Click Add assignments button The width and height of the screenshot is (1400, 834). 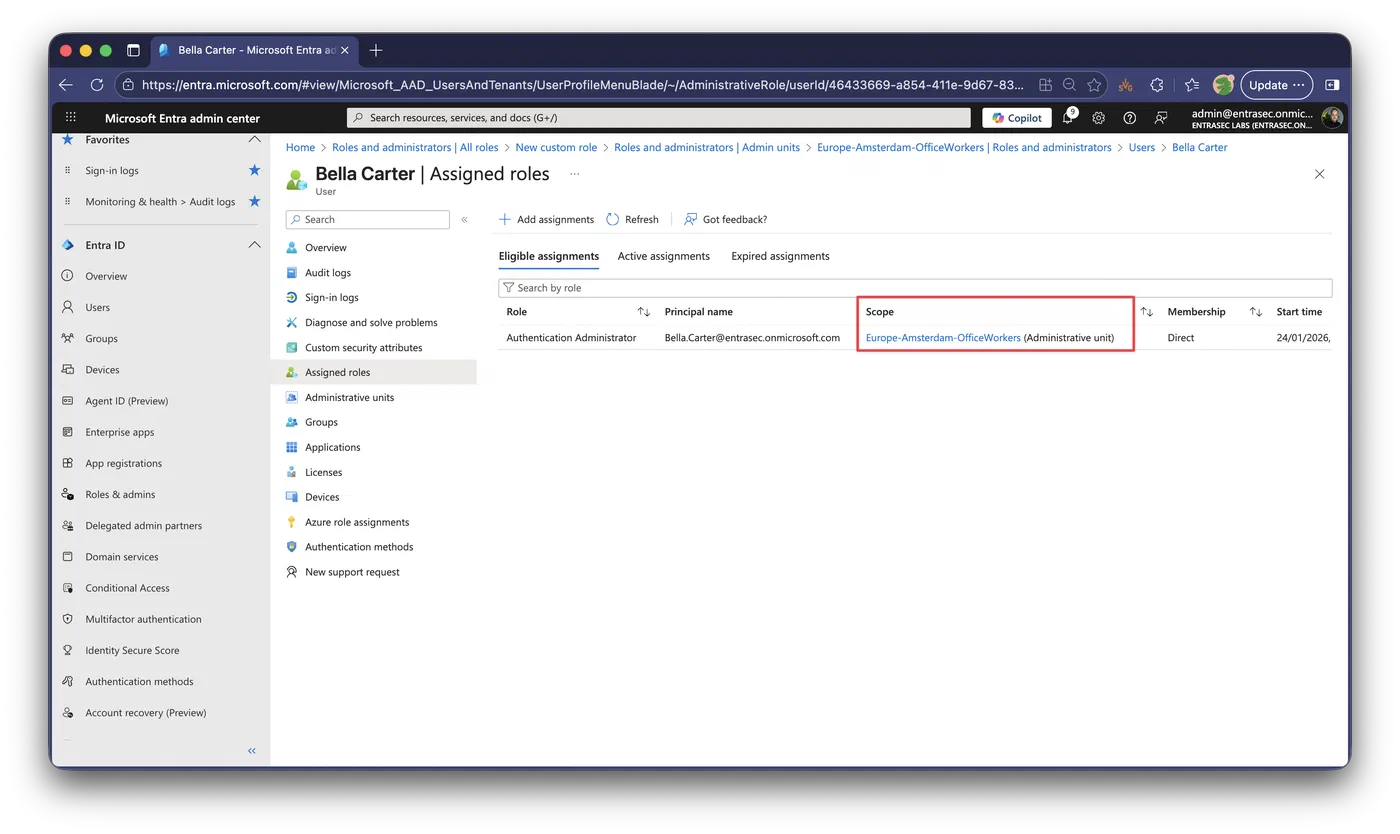click(546, 219)
